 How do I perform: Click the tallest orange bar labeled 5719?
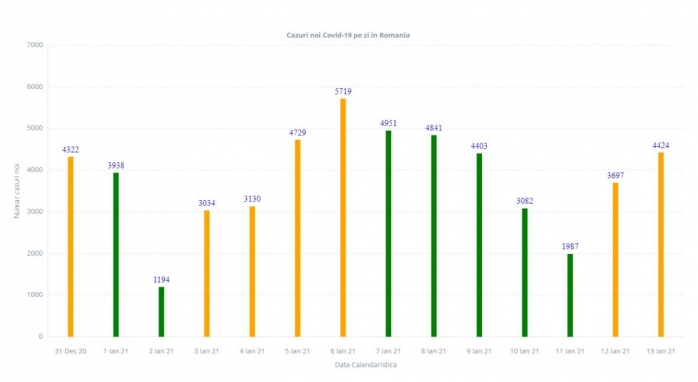[343, 217]
